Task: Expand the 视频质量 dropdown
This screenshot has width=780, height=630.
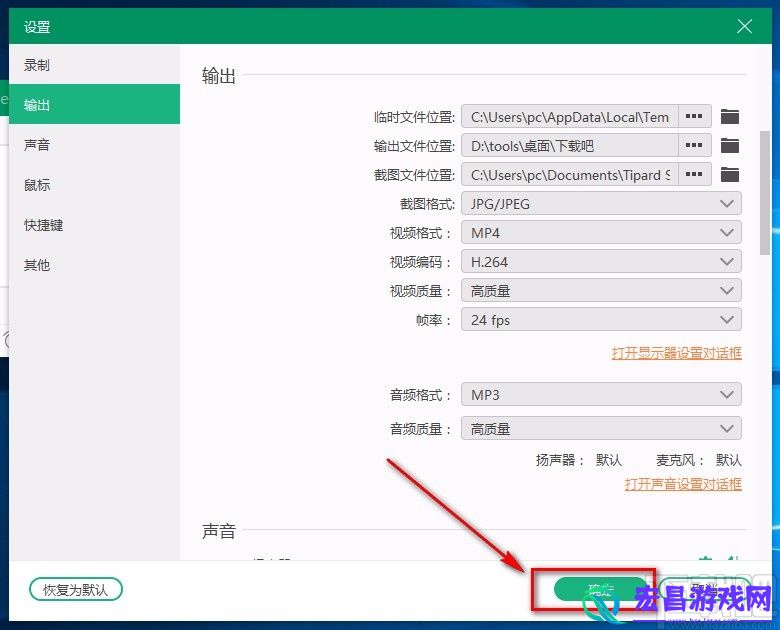Action: [601, 291]
